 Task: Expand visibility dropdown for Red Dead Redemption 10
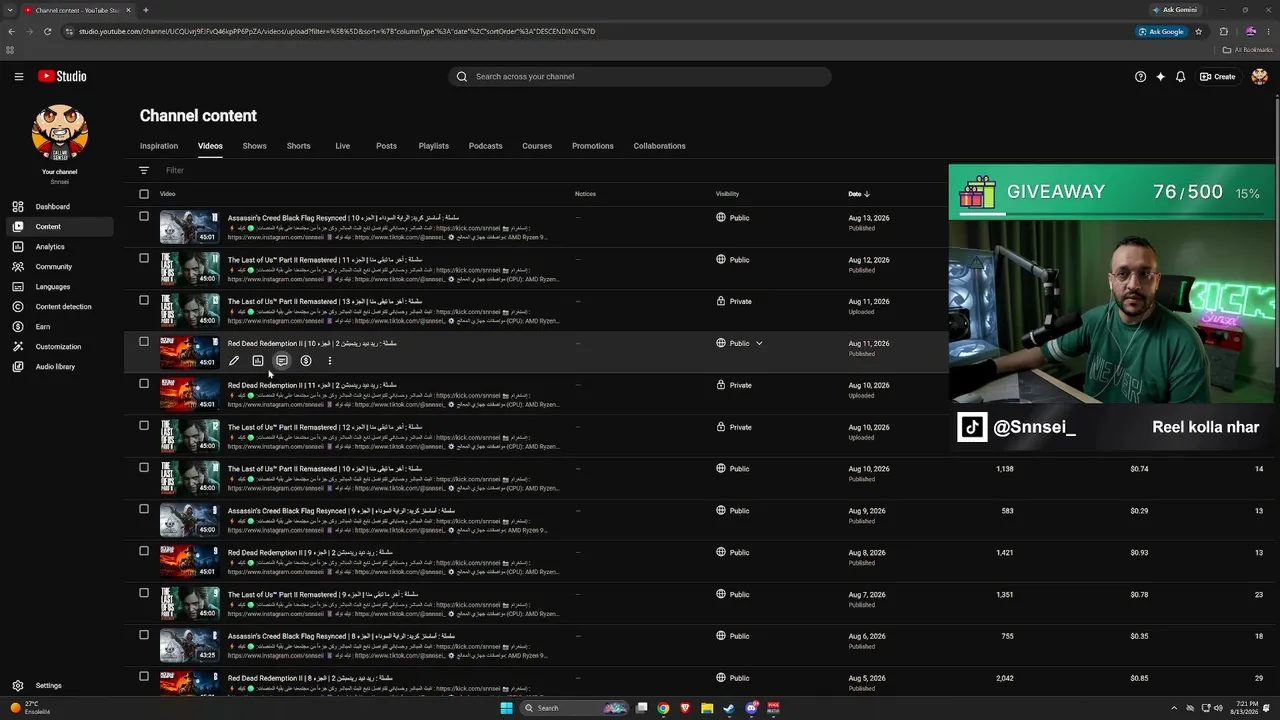point(759,344)
